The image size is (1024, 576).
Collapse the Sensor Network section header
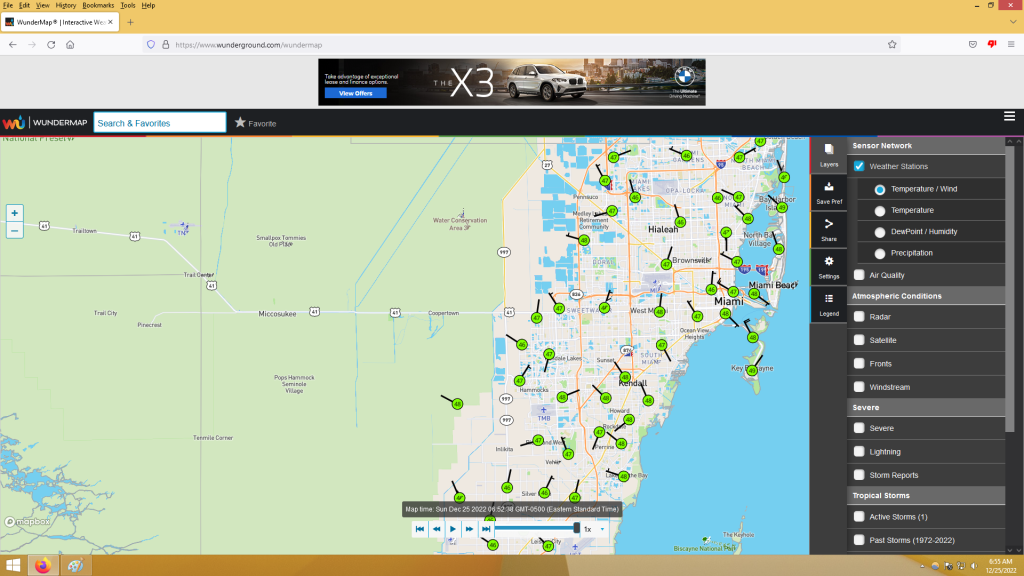(x=926, y=146)
